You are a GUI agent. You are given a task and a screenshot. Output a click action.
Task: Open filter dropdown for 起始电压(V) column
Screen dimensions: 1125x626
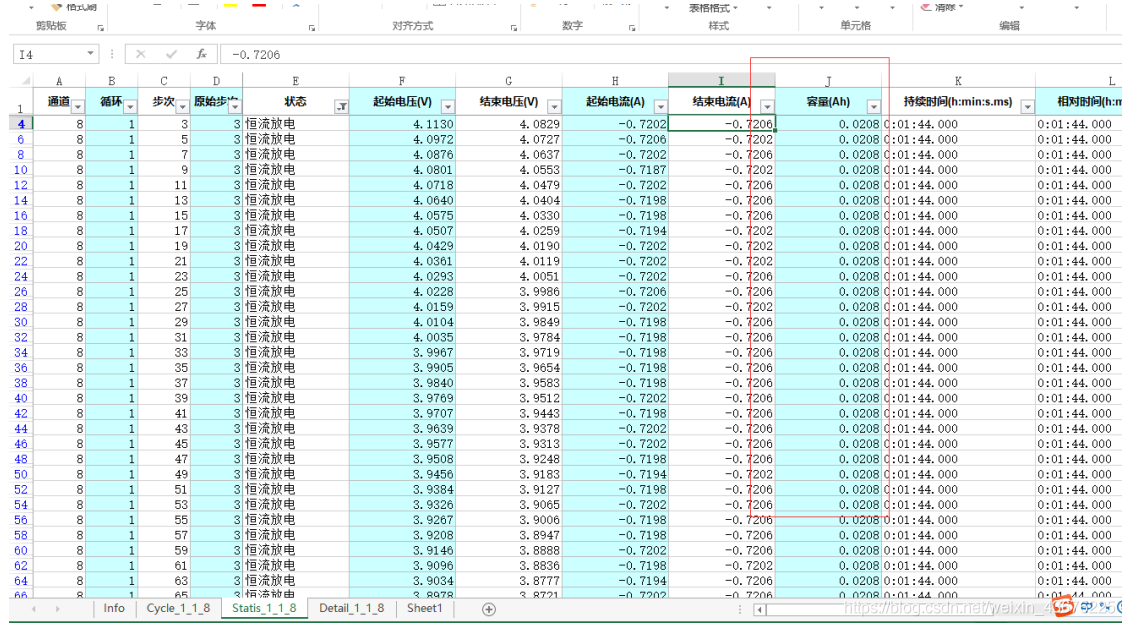coord(448,107)
